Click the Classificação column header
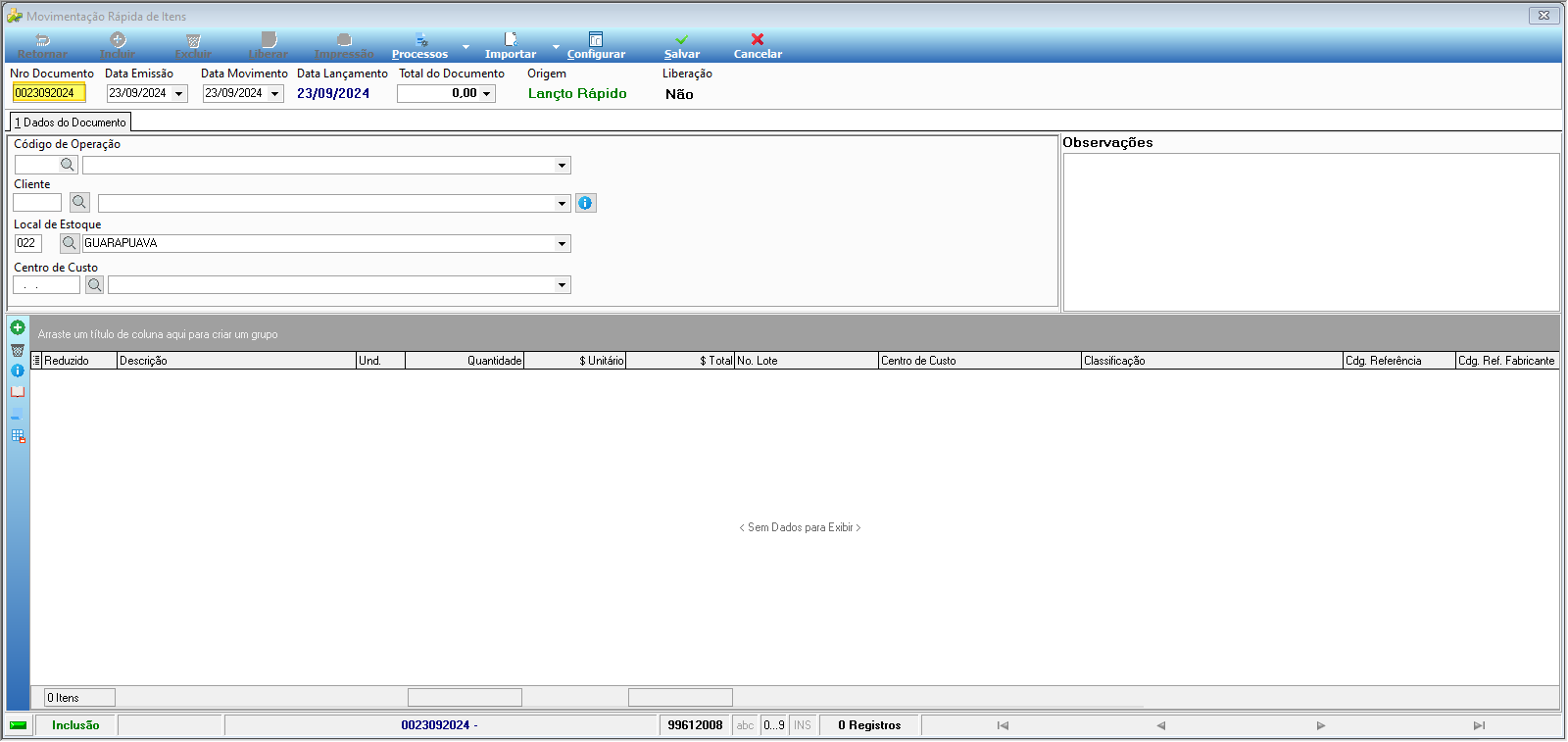 (x=1212, y=361)
